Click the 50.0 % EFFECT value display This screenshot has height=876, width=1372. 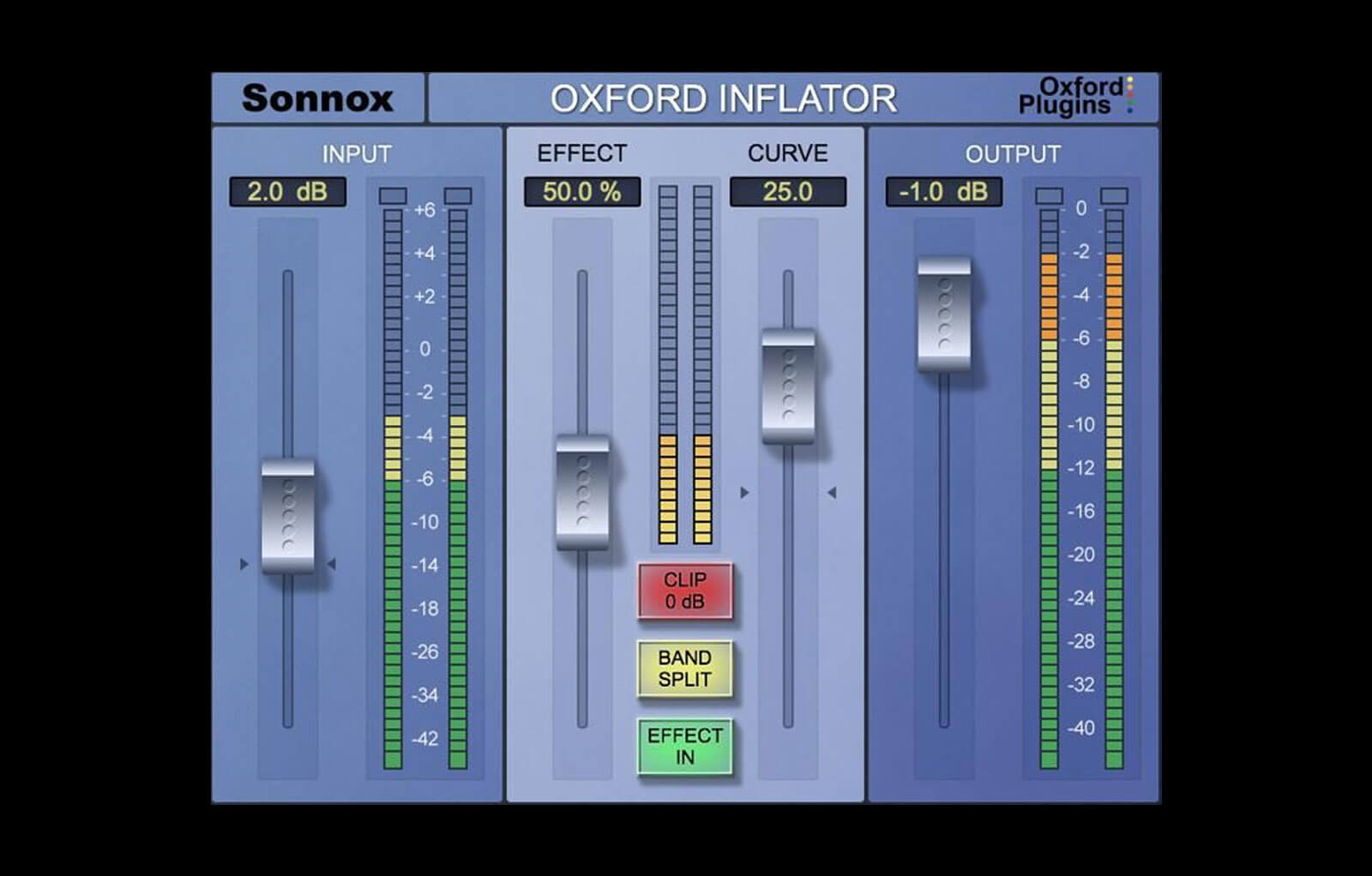pyautogui.click(x=582, y=193)
